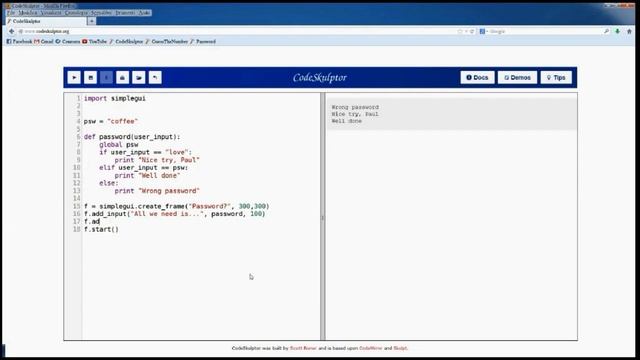Open the Strumenti menu
This screenshot has width=640, height=360.
coord(125,13)
